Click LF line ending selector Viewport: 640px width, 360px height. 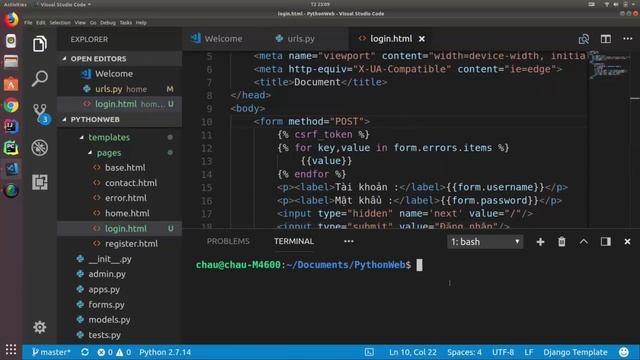coord(529,352)
